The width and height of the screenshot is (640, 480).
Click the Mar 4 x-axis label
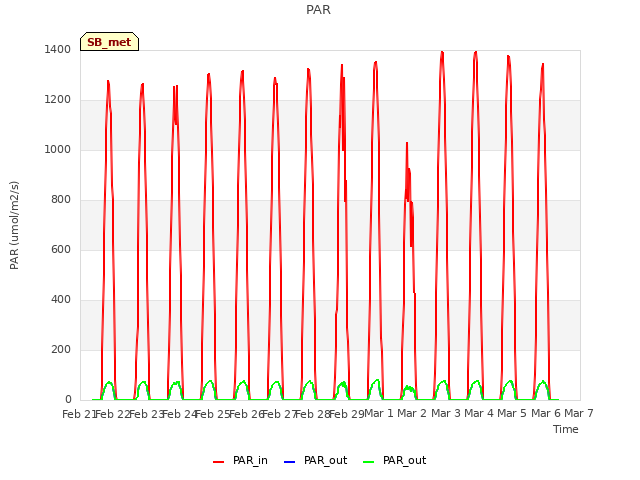[x=479, y=413]
